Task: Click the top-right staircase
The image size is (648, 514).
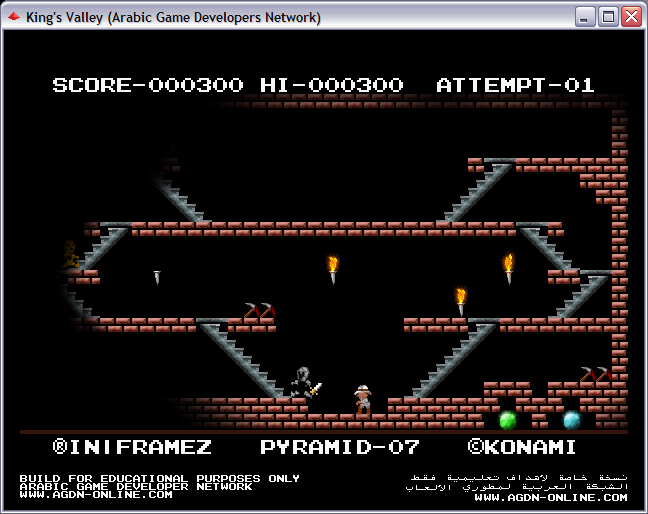Action: pos(475,191)
